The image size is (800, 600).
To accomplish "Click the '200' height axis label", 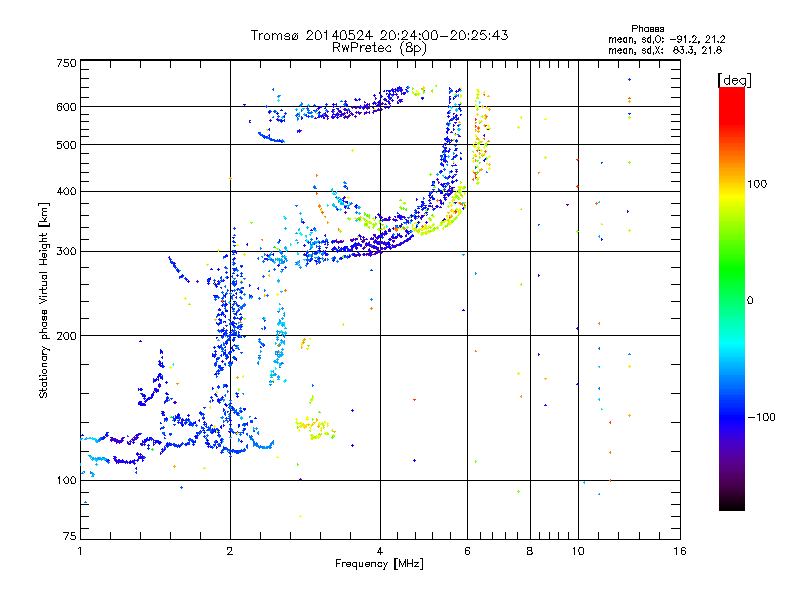I will pyautogui.click(x=66, y=336).
